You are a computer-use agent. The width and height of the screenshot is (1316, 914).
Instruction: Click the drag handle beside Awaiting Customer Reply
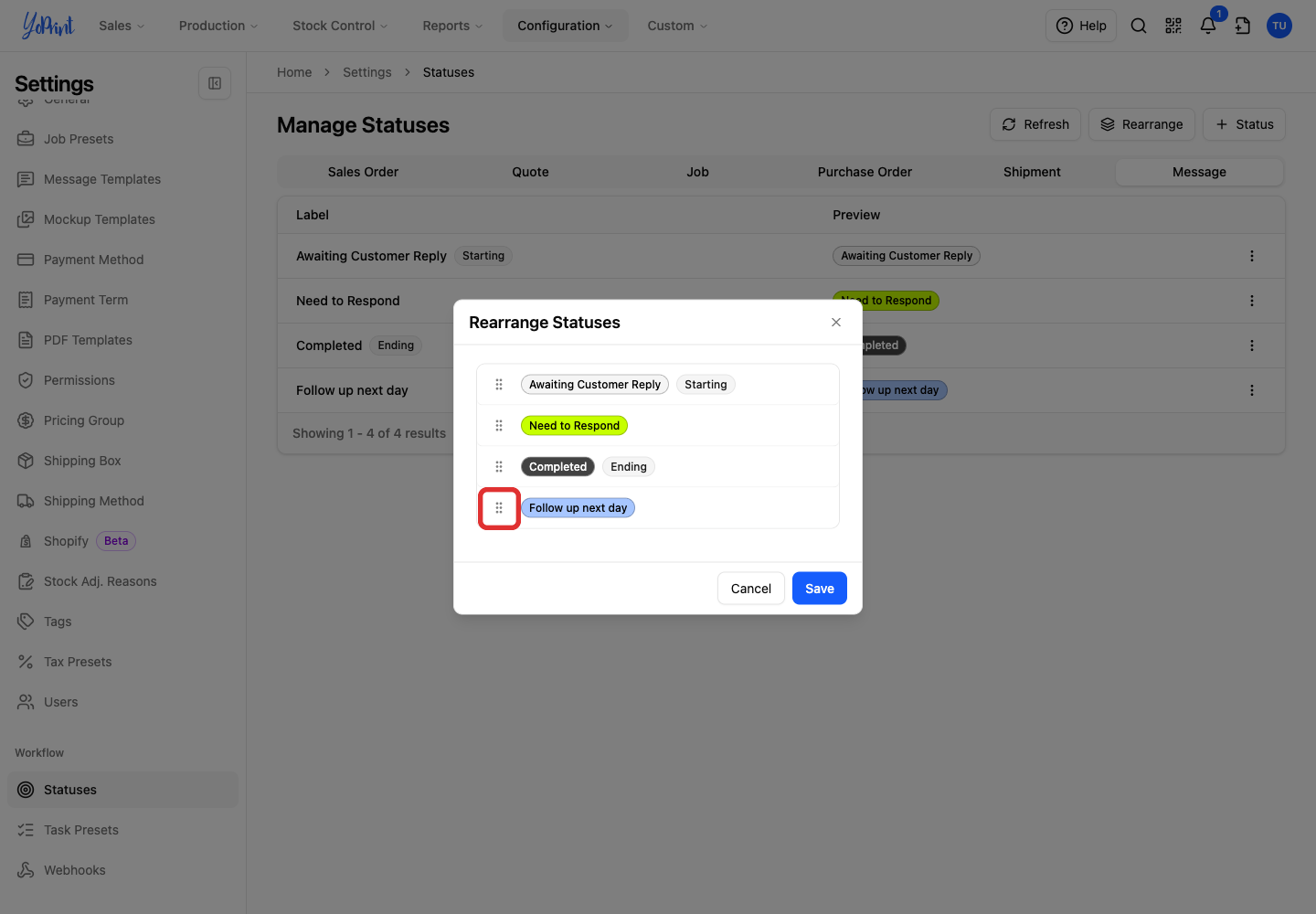tap(499, 385)
